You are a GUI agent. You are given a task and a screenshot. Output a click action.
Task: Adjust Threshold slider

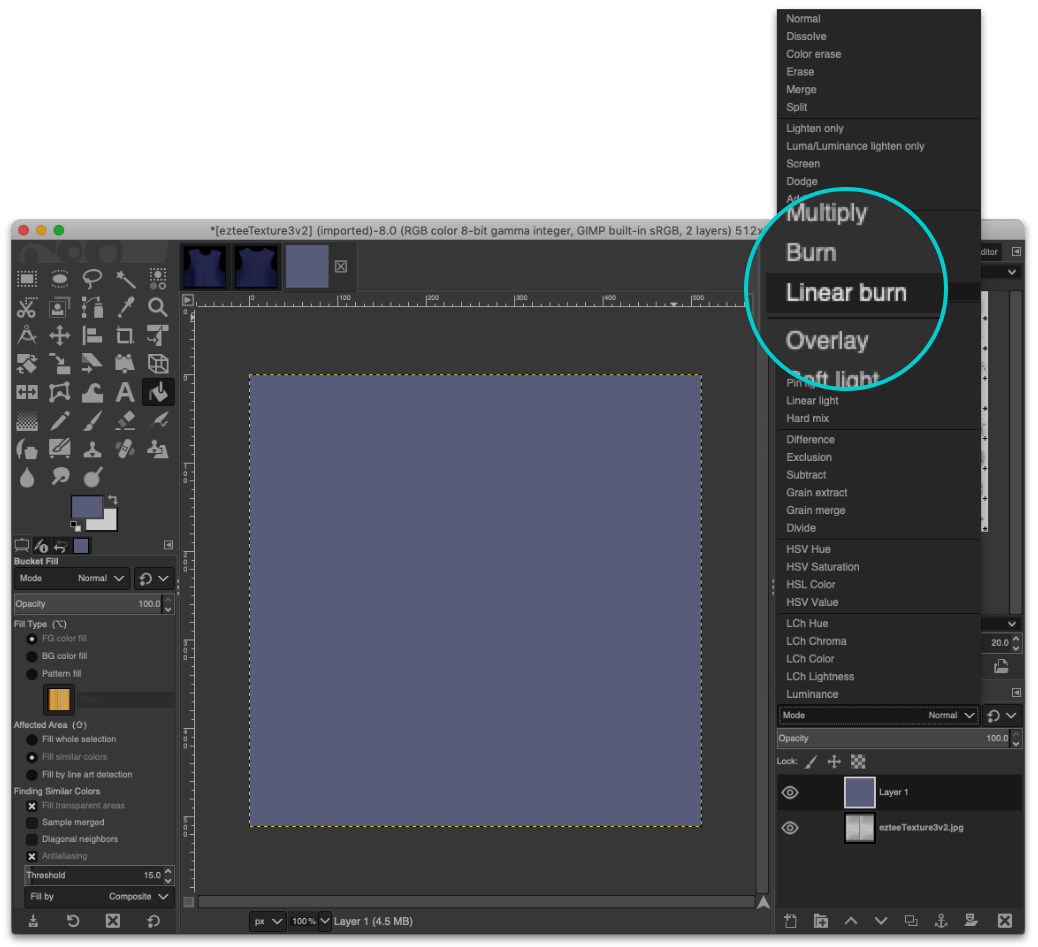94,876
